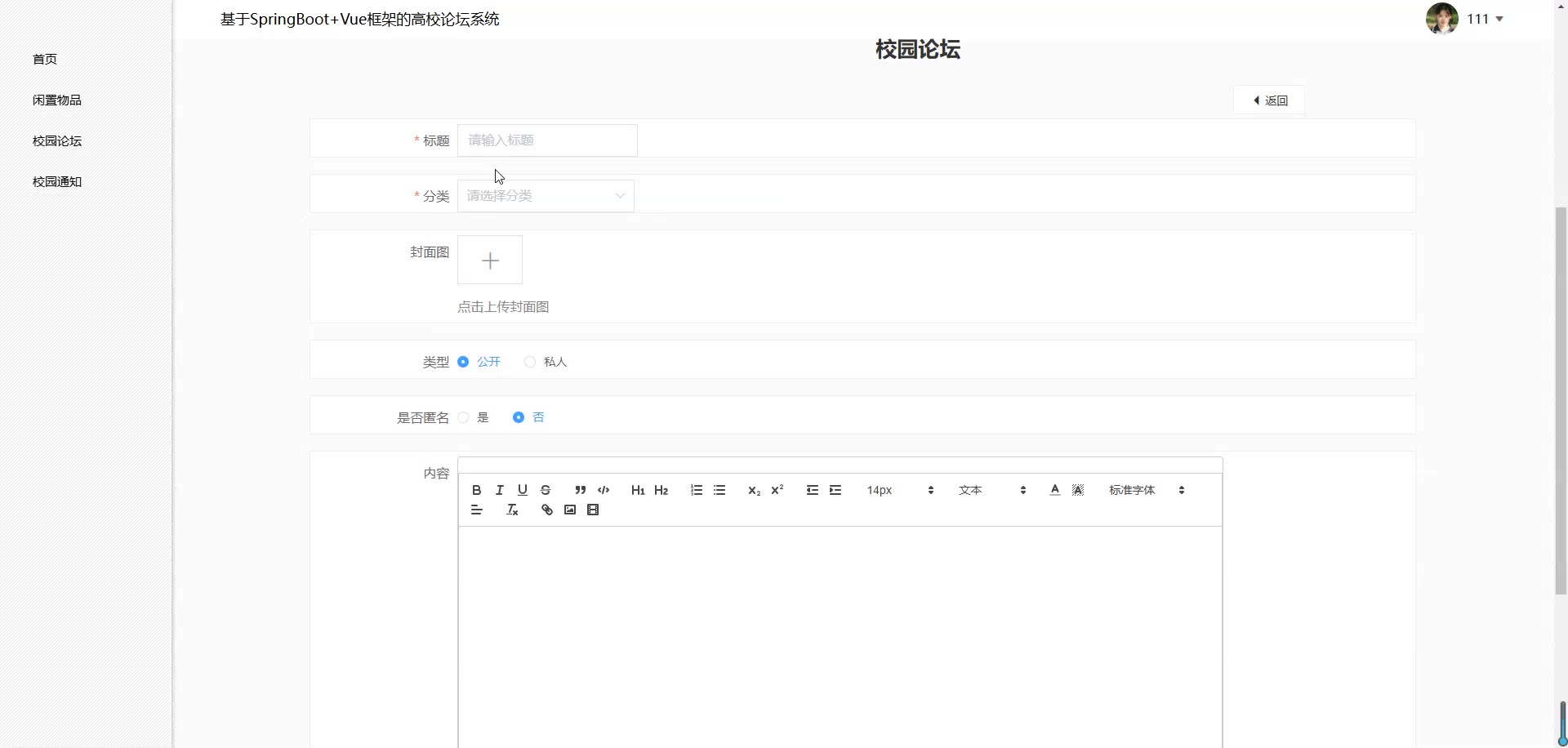Screen dimensions: 1568x748
Task: Open the text color picker
Action: 1055,490
